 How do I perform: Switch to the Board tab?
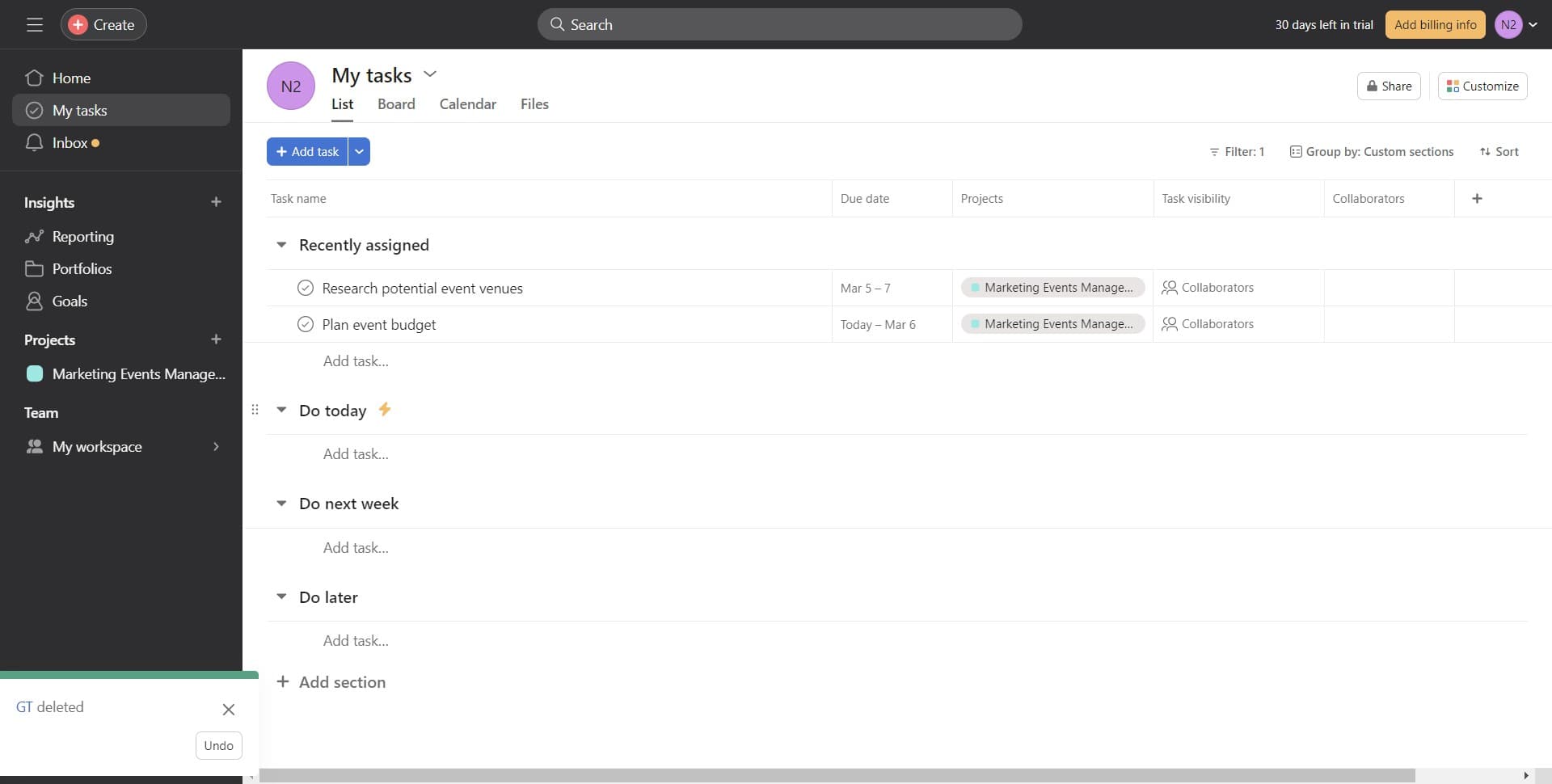(396, 104)
